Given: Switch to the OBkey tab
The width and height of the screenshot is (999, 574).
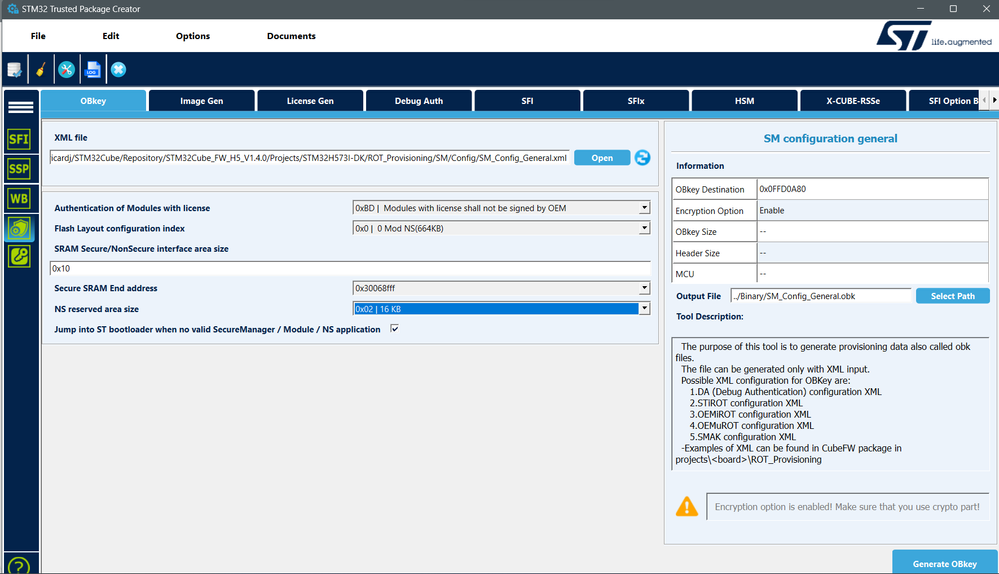Looking at the screenshot, I should click(x=93, y=101).
